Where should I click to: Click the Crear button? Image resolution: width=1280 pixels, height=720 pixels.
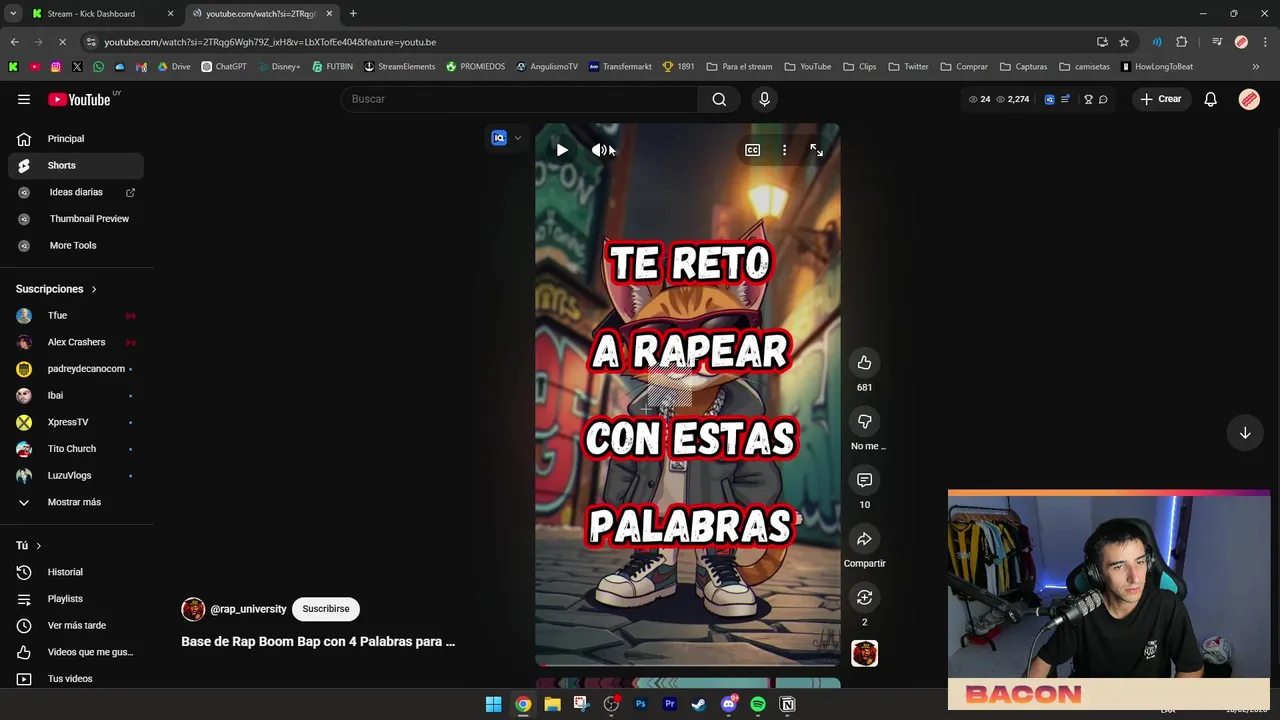point(1161,99)
